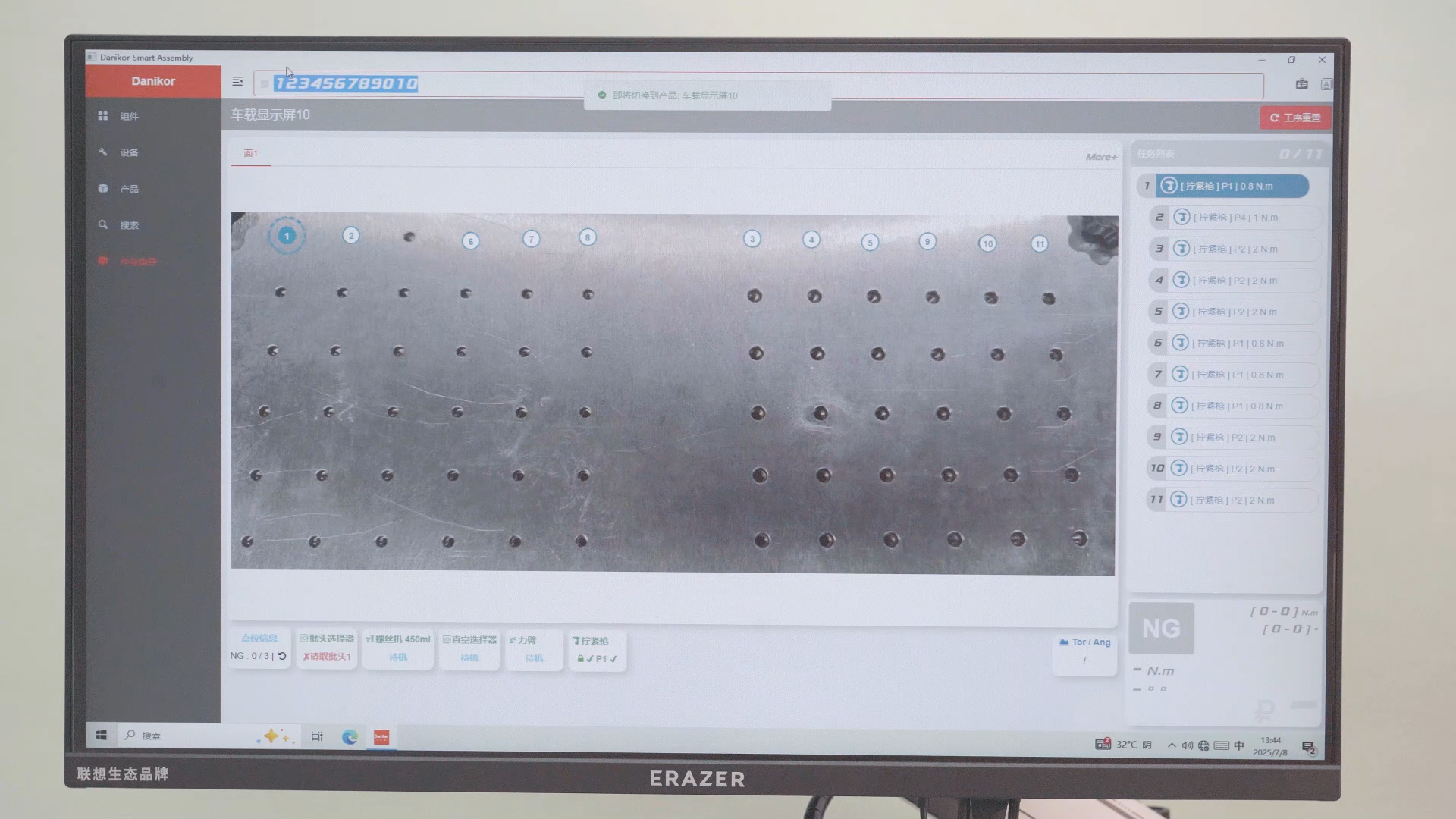Switch to the 面1 tab
The width and height of the screenshot is (1456, 819).
(x=250, y=153)
